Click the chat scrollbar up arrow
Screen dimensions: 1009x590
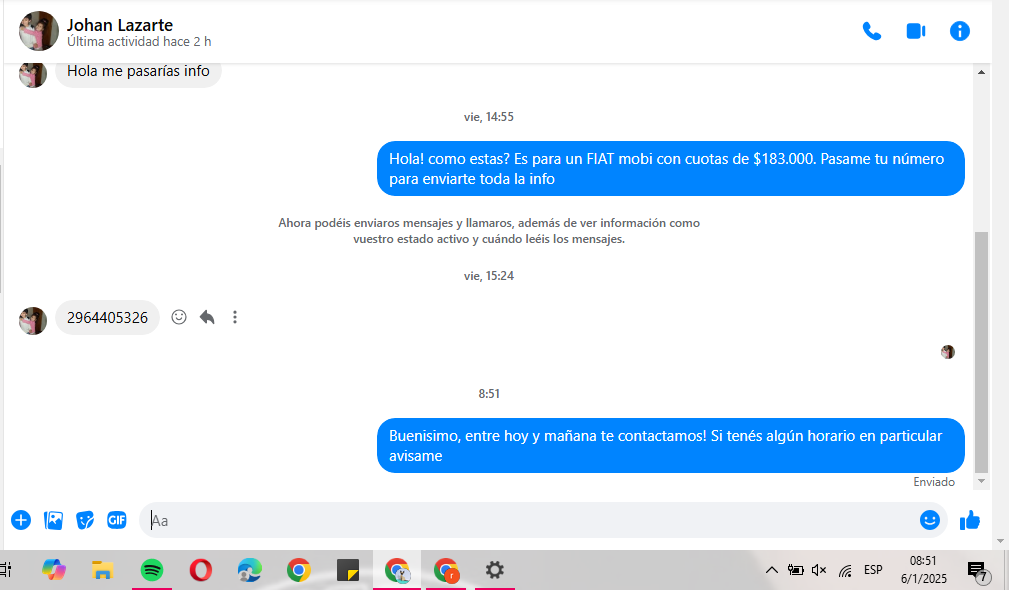(981, 72)
